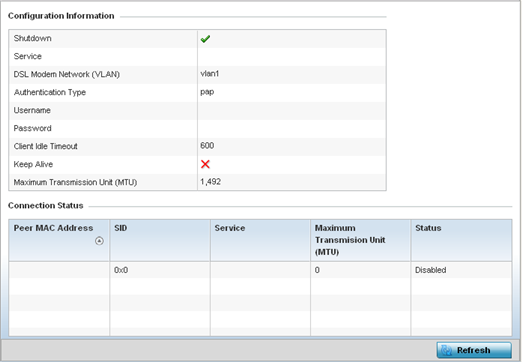The width and height of the screenshot is (522, 362).
Task: Click the Configuration Information section heading
Action: click(61, 16)
